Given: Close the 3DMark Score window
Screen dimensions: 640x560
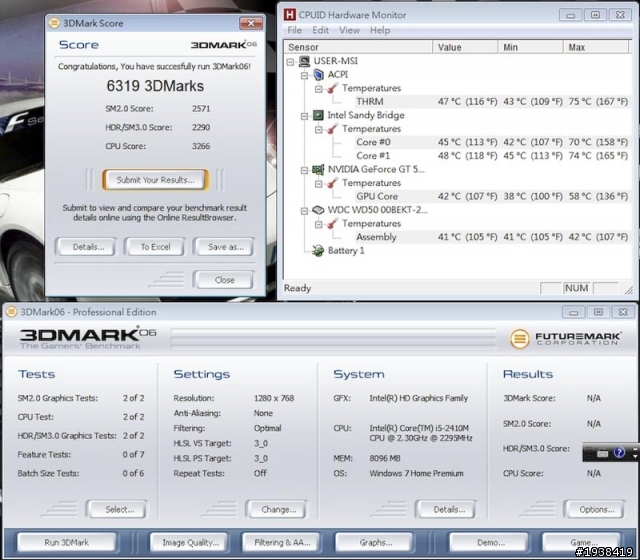Looking at the screenshot, I should tap(251, 23).
